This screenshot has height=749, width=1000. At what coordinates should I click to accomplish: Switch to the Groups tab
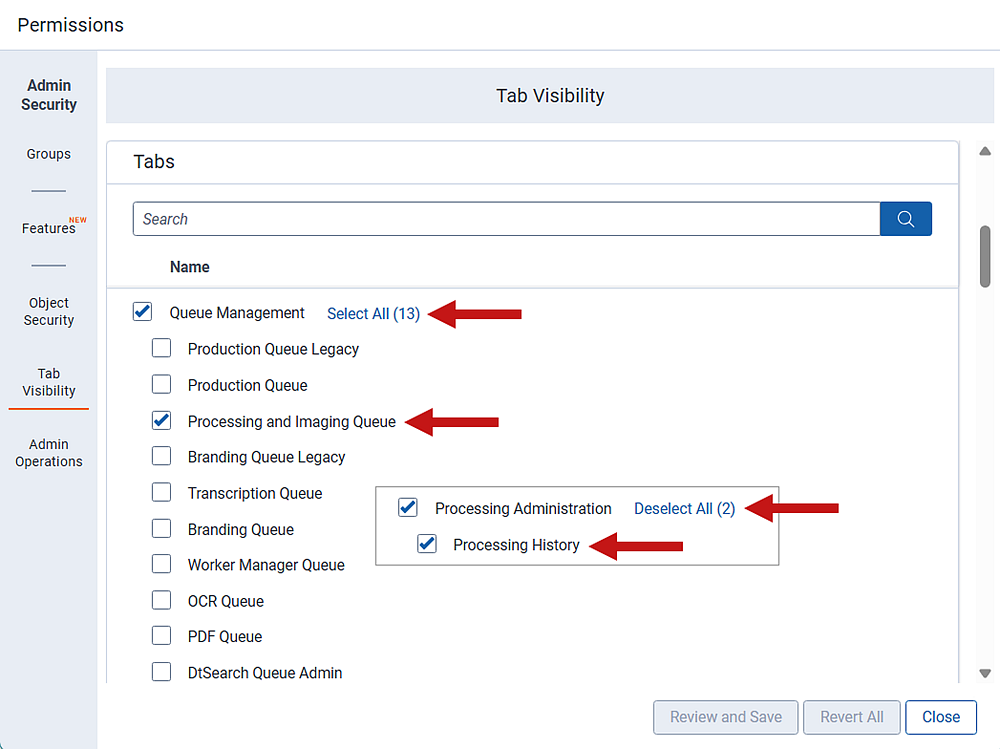pyautogui.click(x=48, y=153)
